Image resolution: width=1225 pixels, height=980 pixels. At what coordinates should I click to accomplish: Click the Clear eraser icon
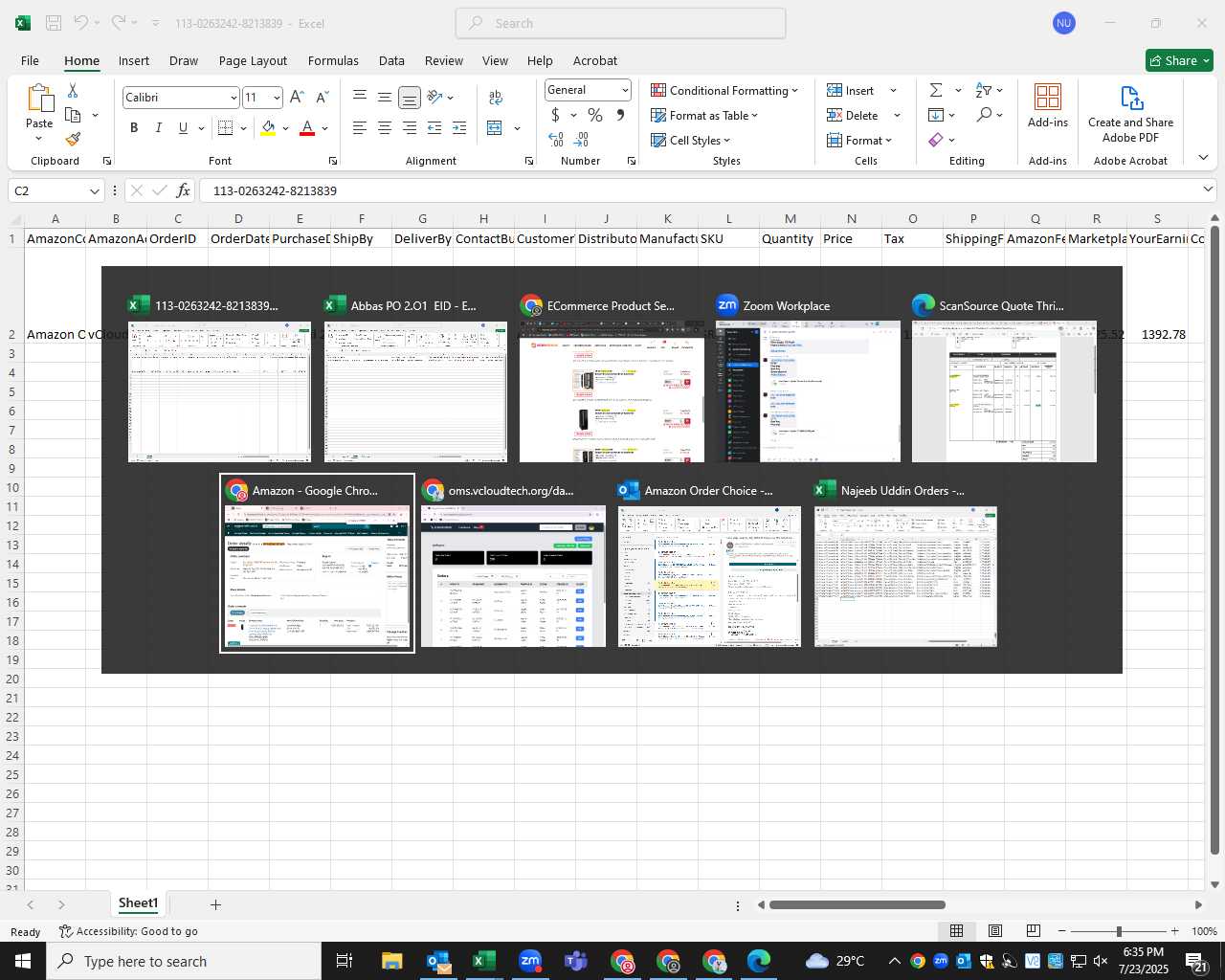click(x=936, y=140)
